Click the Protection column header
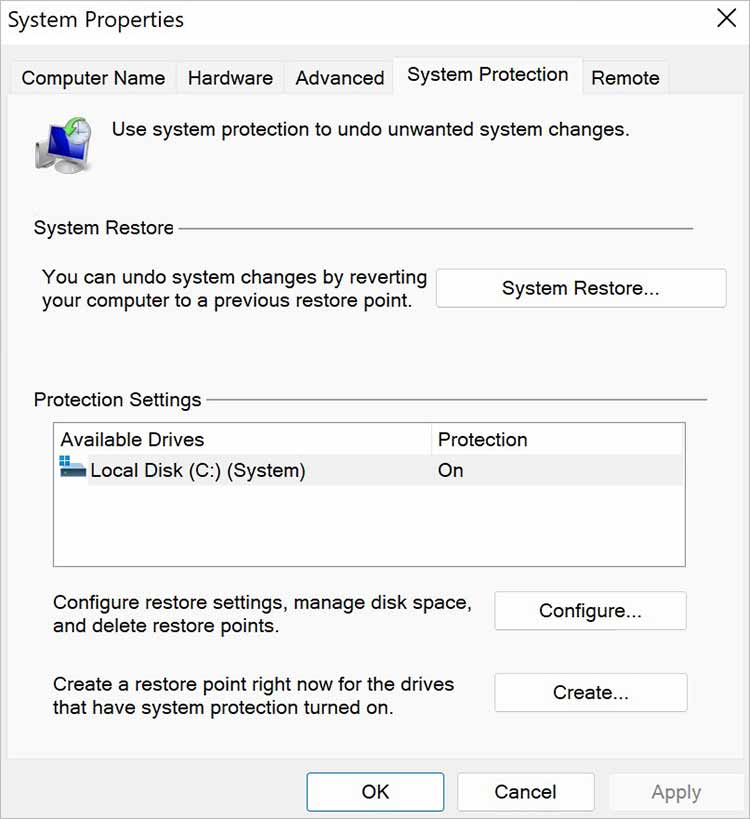This screenshot has height=819, width=750. [482, 440]
